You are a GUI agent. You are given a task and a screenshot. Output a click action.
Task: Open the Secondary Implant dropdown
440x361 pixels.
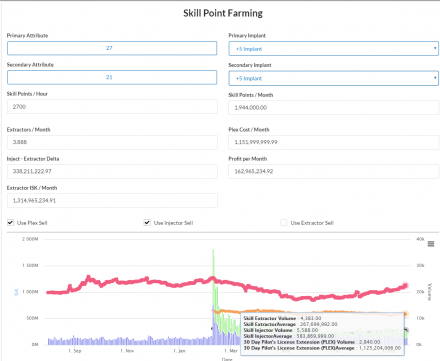[333, 78]
